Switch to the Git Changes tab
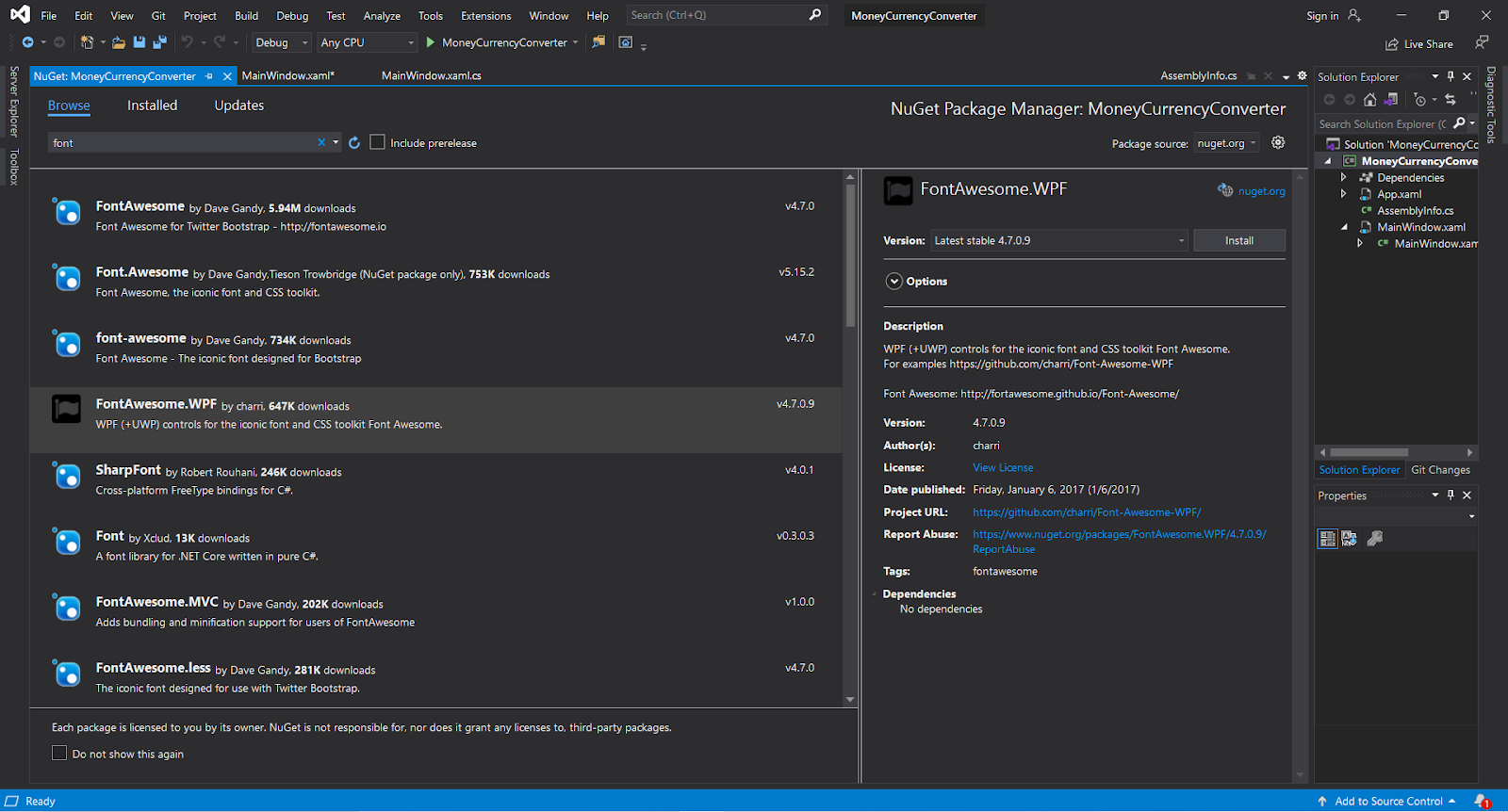The width and height of the screenshot is (1508, 812). pyautogui.click(x=1440, y=470)
